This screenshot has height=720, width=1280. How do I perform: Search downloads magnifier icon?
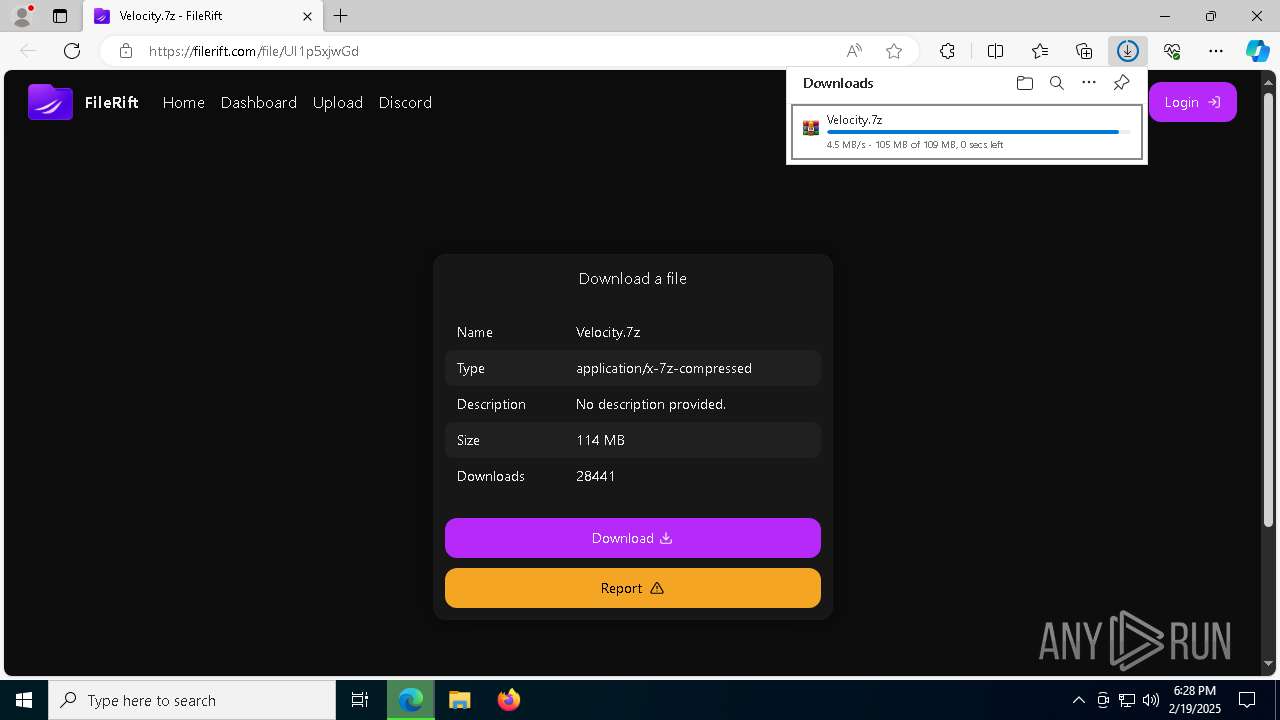point(1056,83)
